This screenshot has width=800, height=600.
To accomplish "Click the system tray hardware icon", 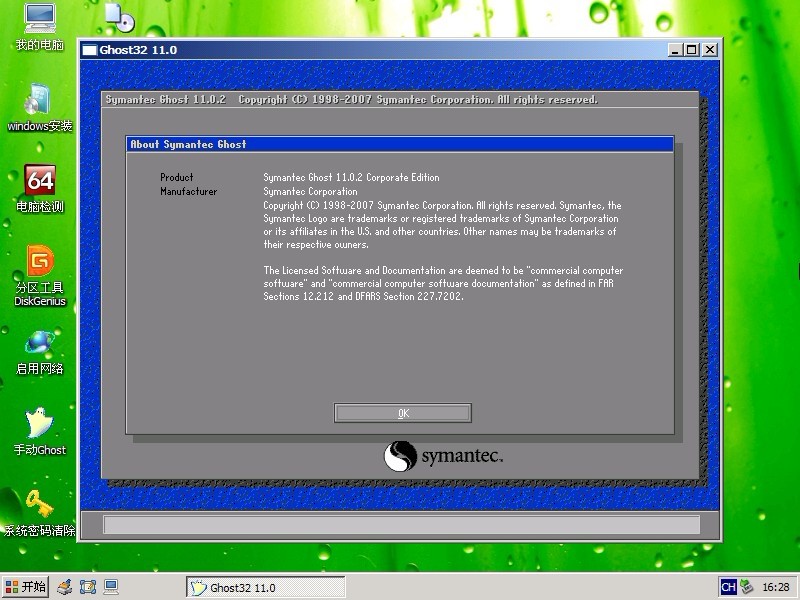I will 746,587.
